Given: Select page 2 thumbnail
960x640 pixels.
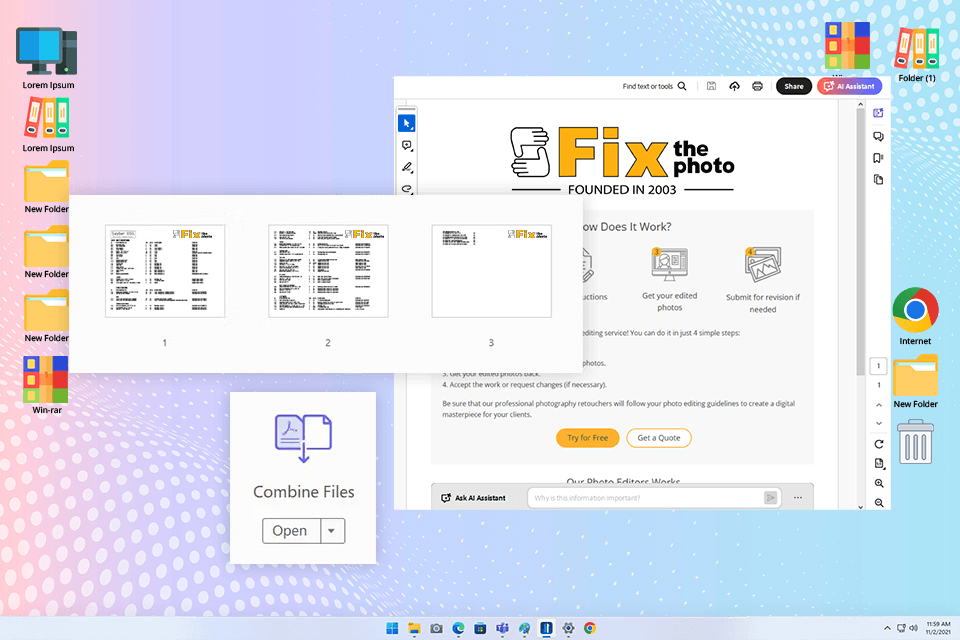Looking at the screenshot, I should pyautogui.click(x=328, y=271).
